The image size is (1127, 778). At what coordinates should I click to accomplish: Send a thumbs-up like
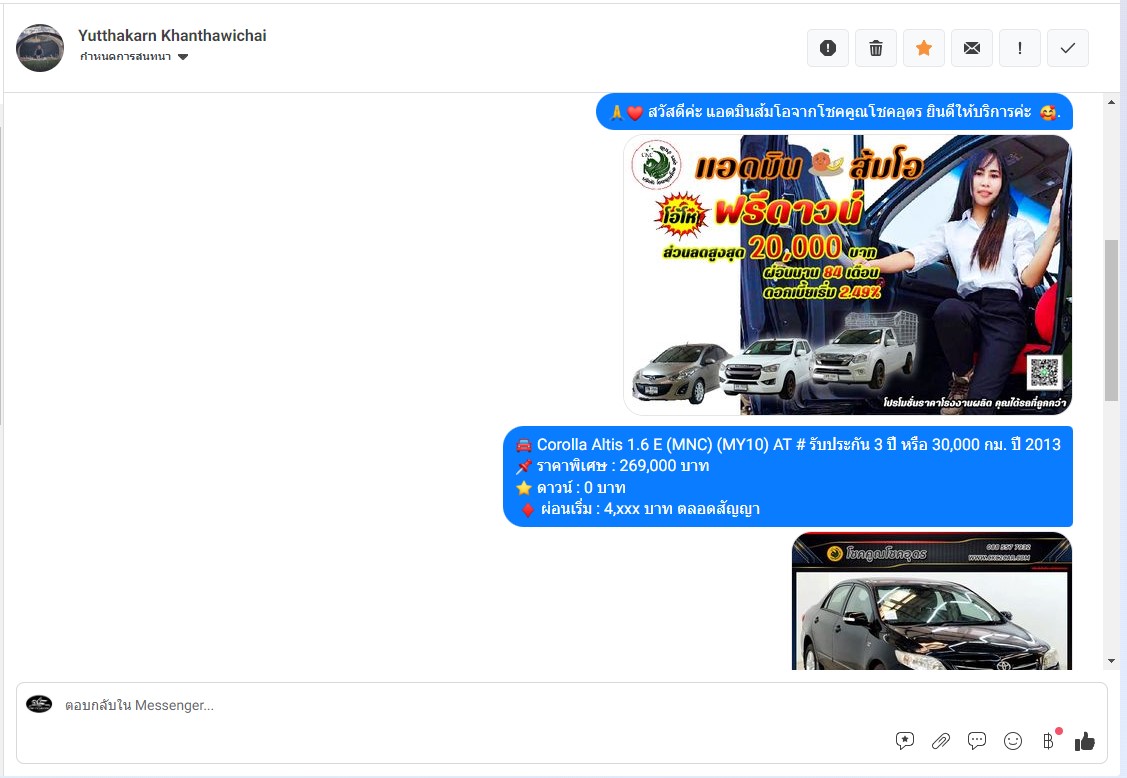(1085, 741)
